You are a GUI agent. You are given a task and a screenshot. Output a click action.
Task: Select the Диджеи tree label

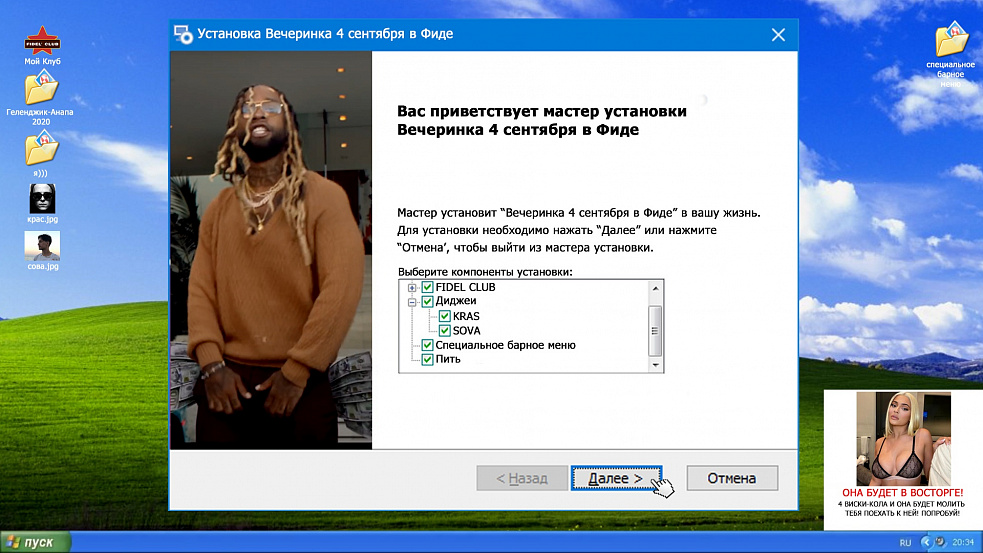[x=456, y=301]
